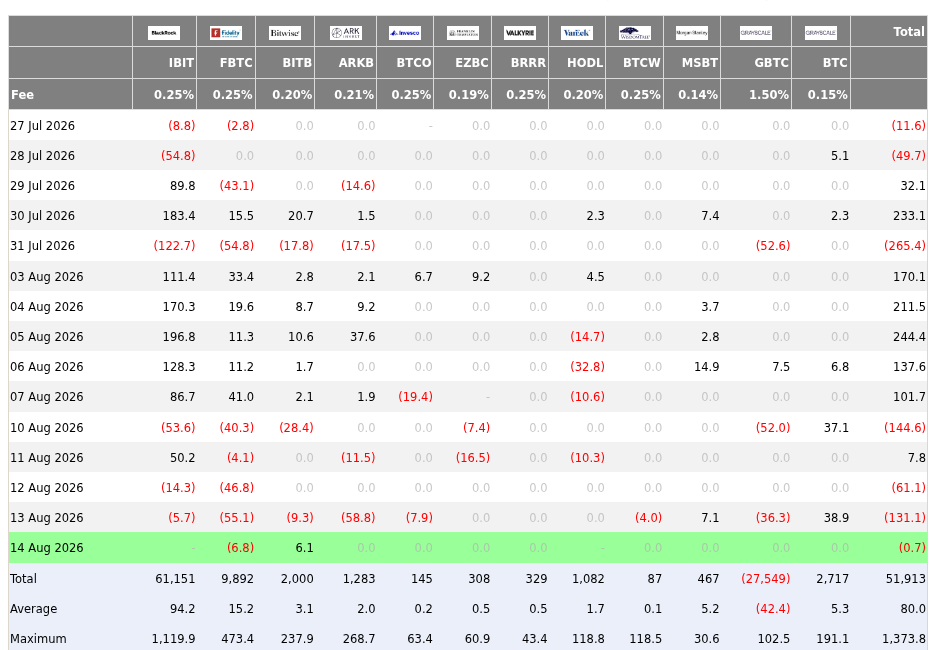Click the Invesco logo

coord(405,32)
